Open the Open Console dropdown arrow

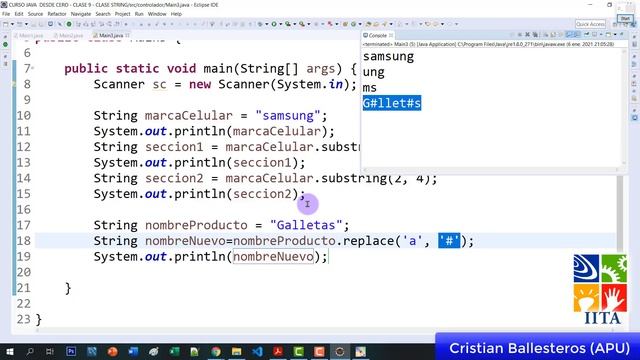pos(615,35)
